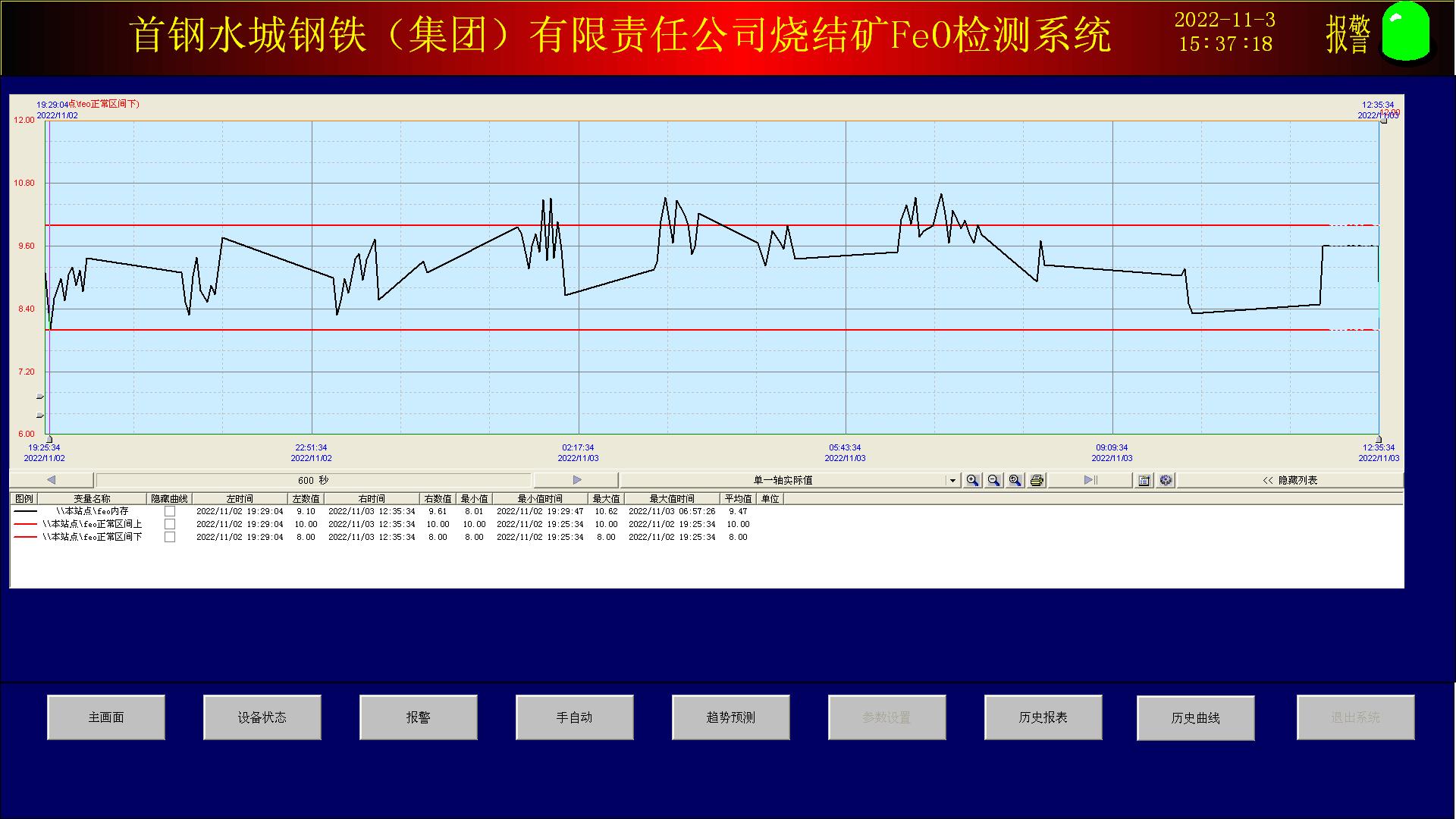The width and height of the screenshot is (1456, 819).
Task: Click the Y-axis value 10.80
Action: tap(24, 184)
